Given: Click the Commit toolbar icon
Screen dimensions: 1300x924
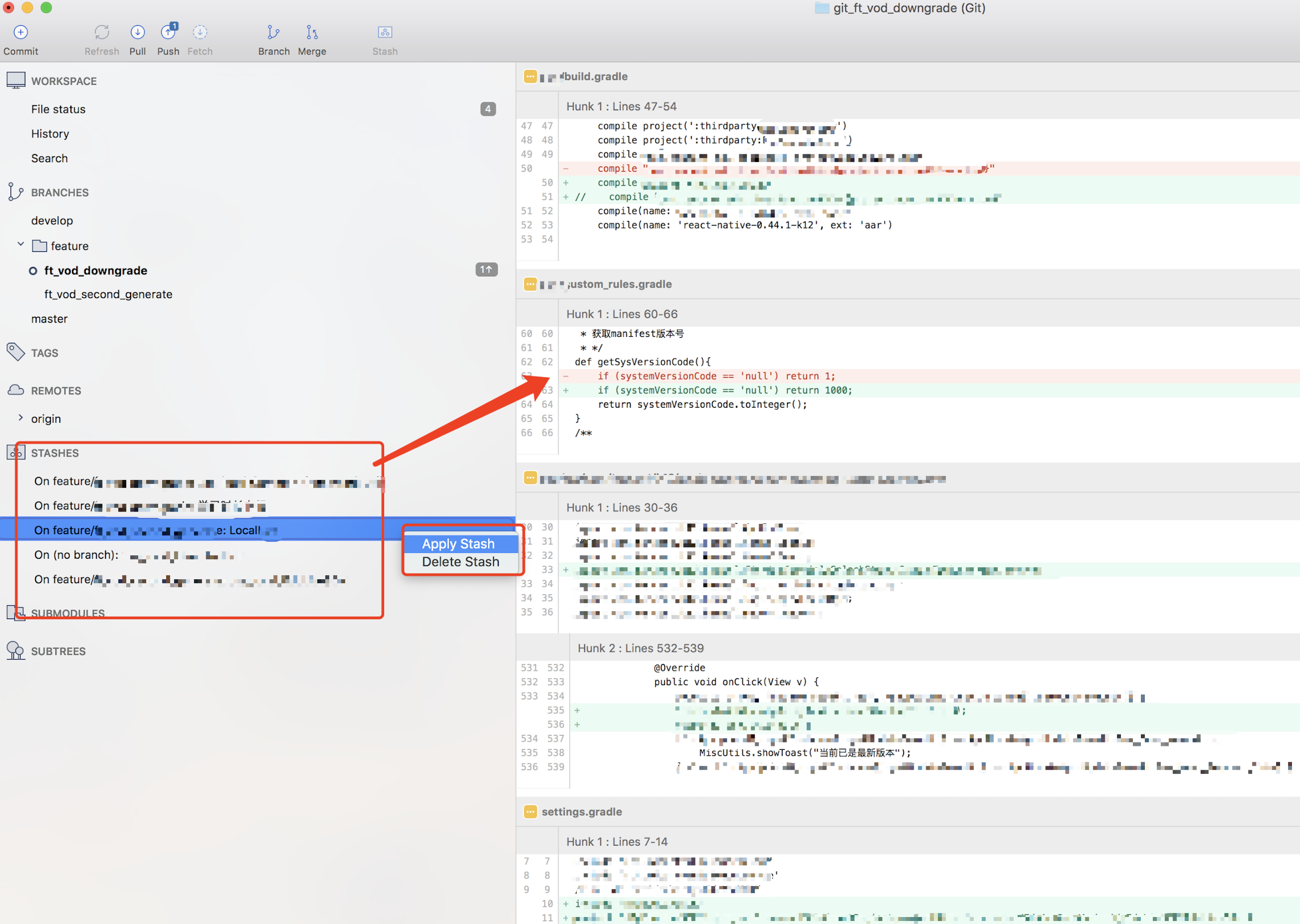Looking at the screenshot, I should (x=20, y=32).
